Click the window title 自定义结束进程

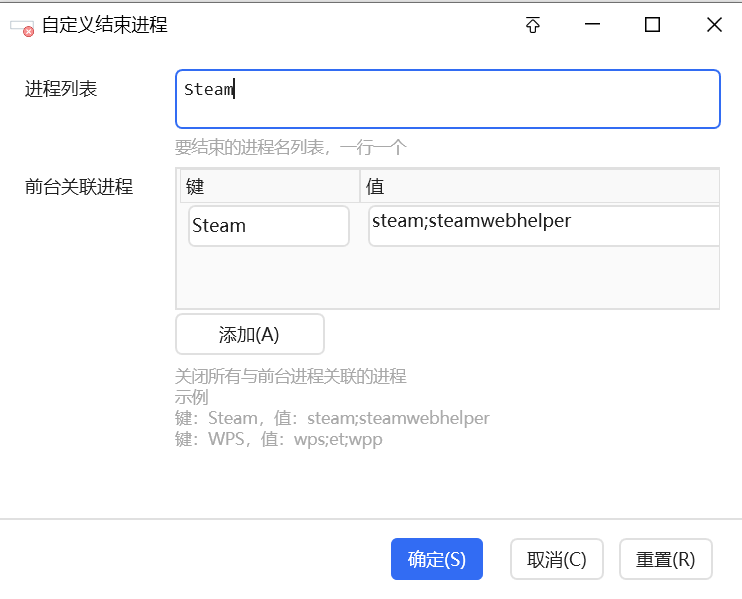(105, 25)
